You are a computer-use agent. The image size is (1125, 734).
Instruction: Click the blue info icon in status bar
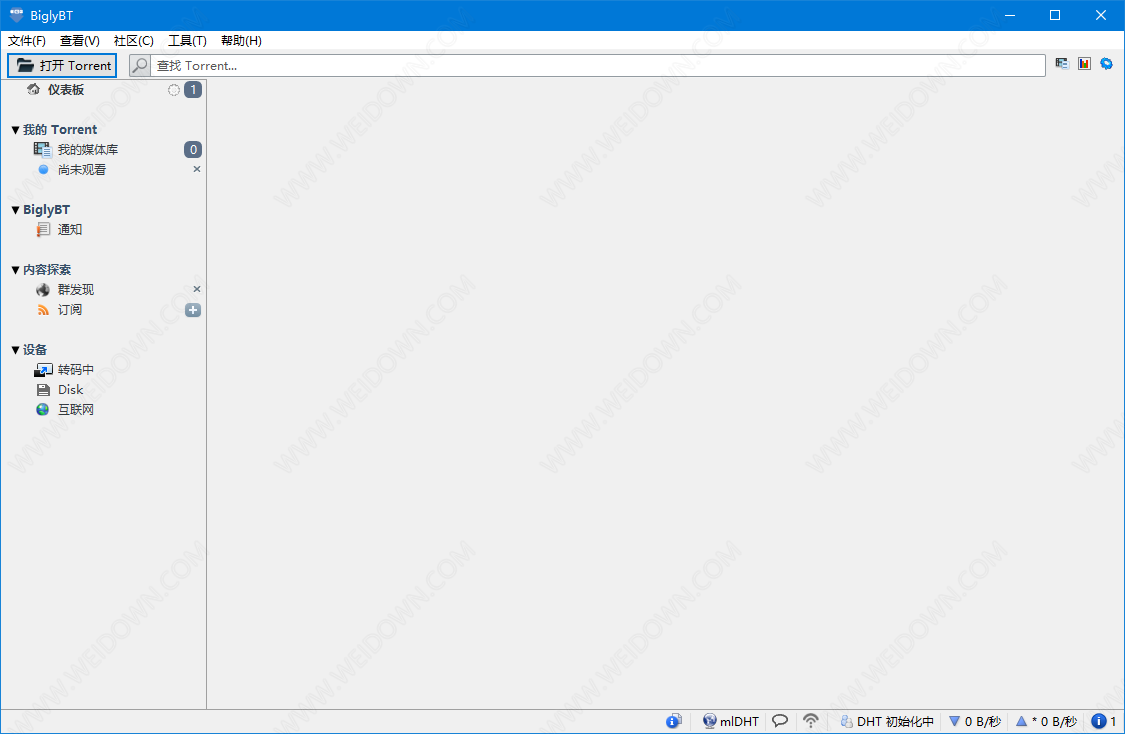pos(673,721)
